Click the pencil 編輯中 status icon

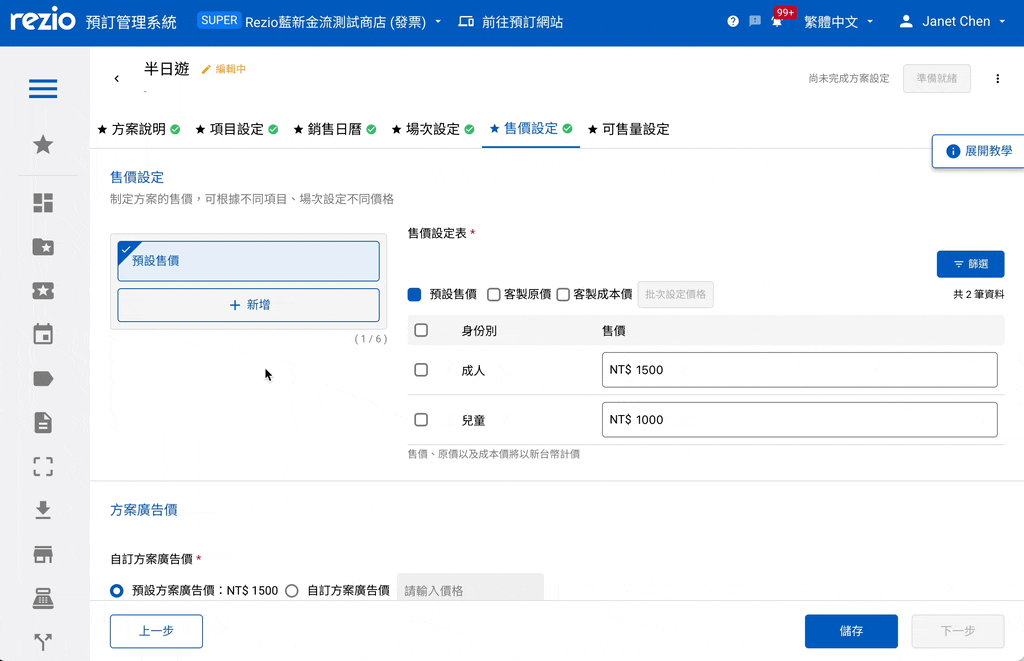pyautogui.click(x=206, y=69)
